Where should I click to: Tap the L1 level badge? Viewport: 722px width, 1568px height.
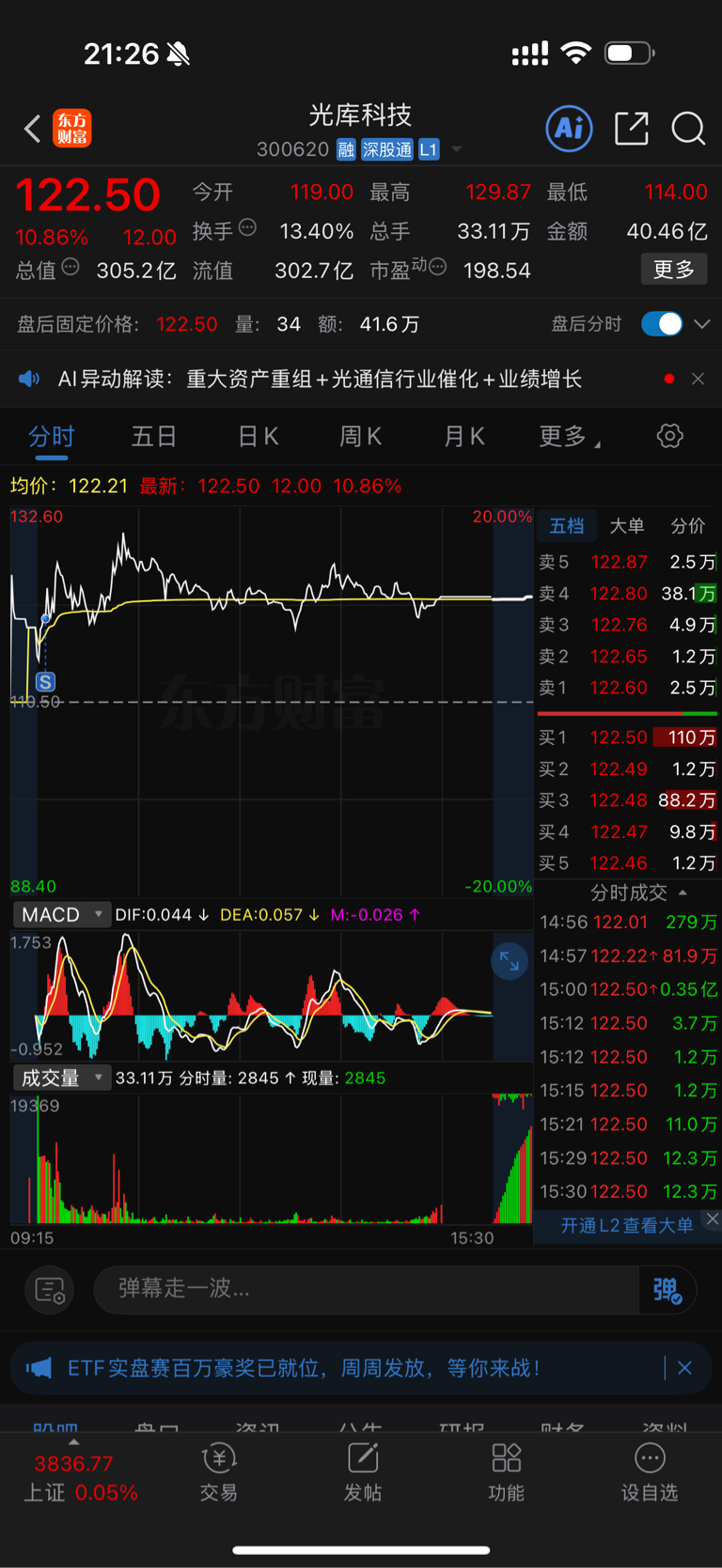[x=429, y=149]
